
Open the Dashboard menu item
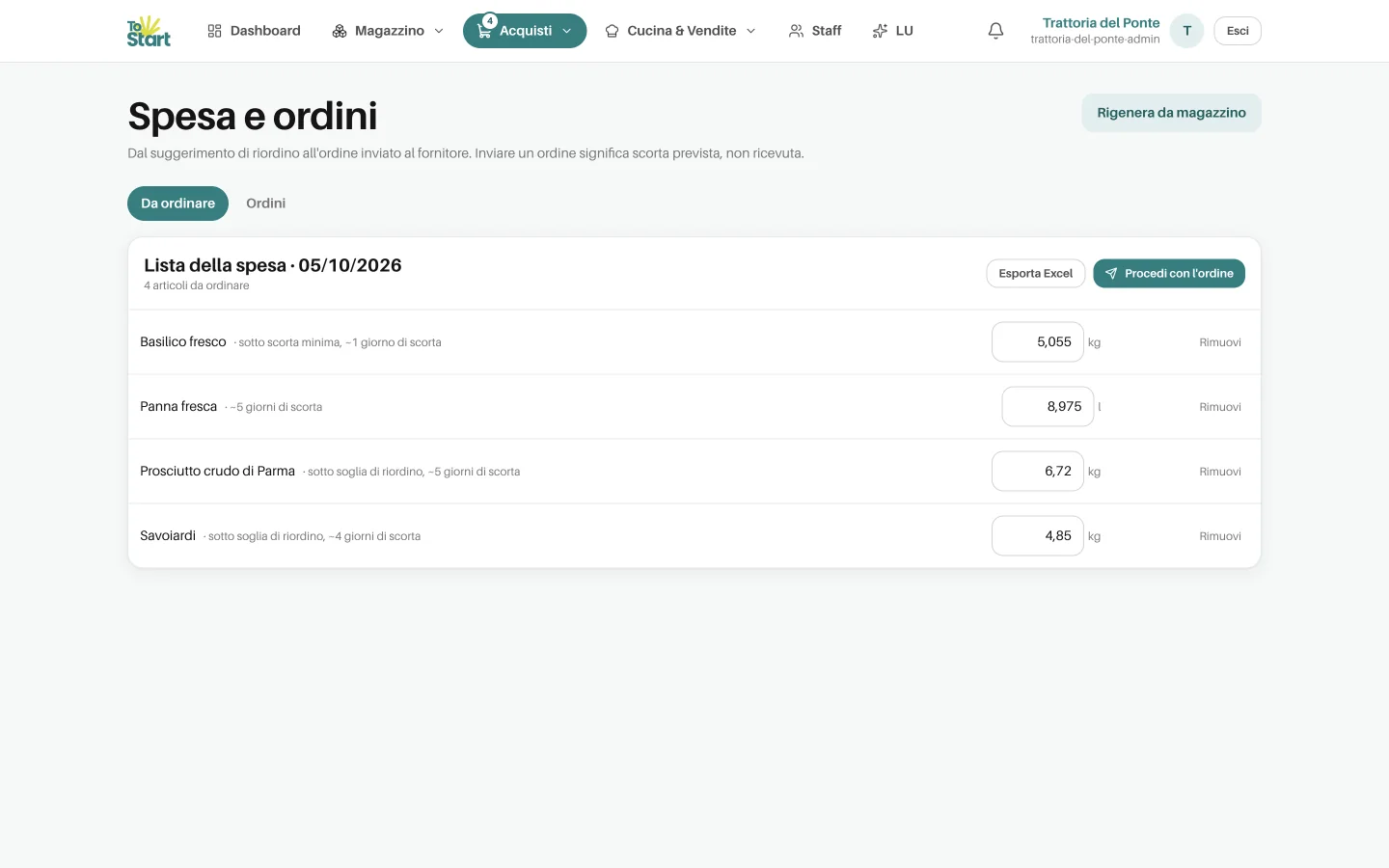click(254, 31)
